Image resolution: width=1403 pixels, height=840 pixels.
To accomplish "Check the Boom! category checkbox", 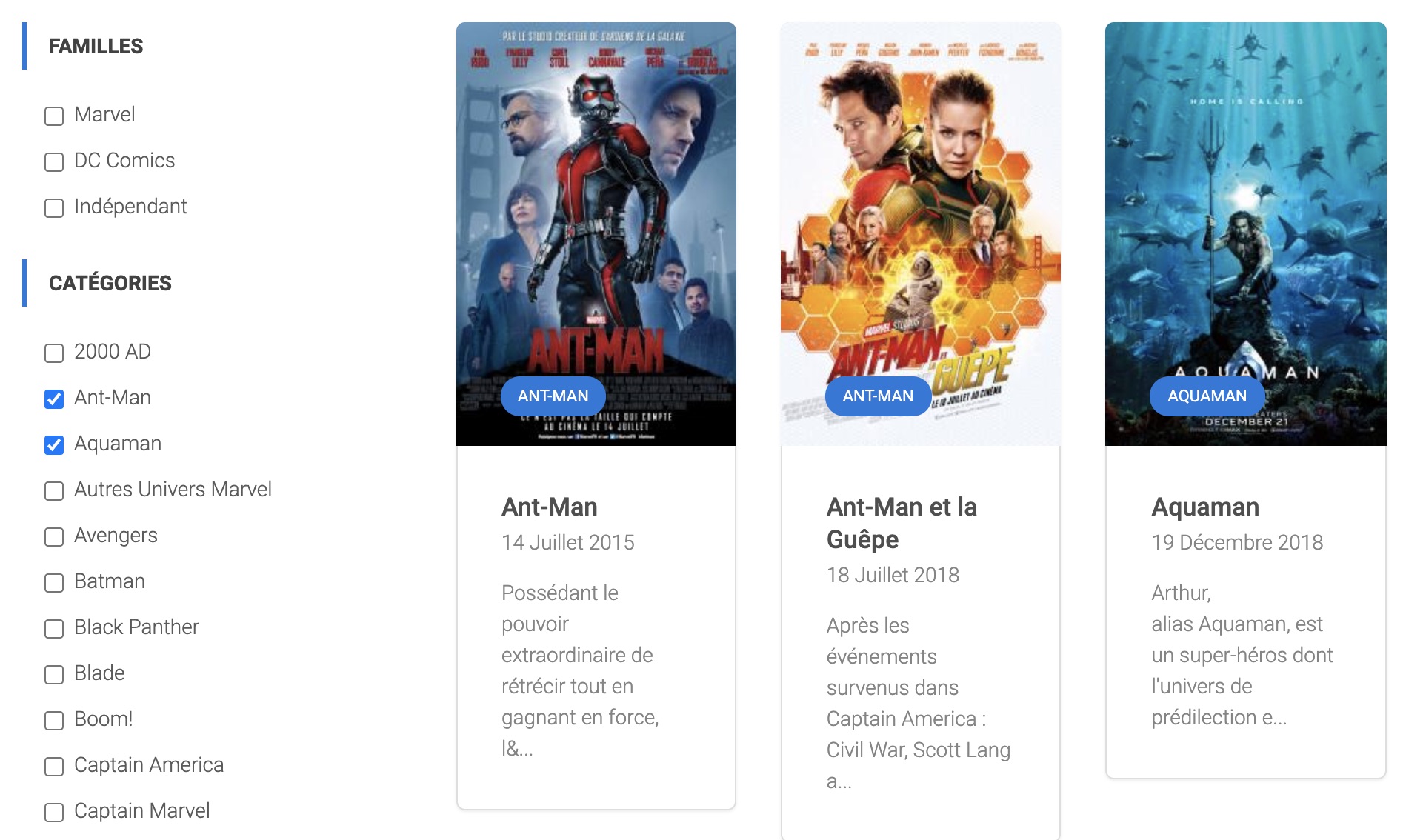I will click(x=54, y=721).
